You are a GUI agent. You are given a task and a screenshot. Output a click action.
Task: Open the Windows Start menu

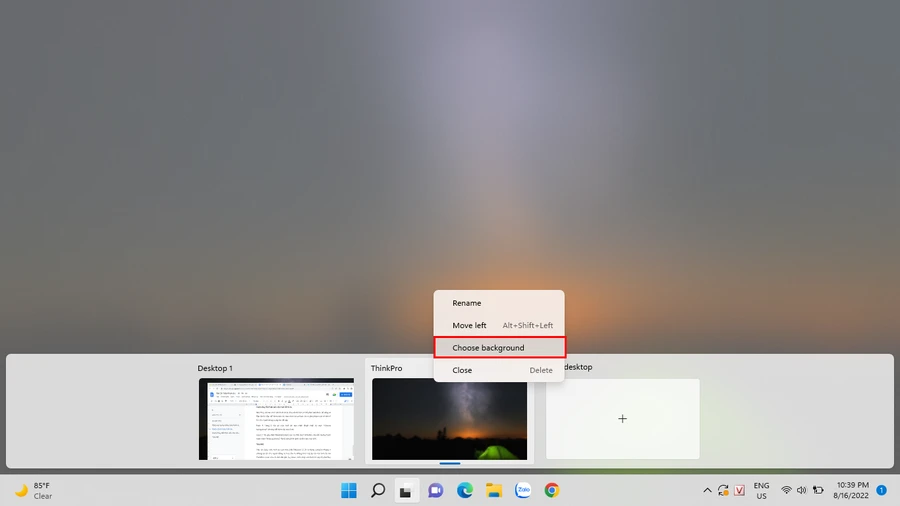[348, 491]
